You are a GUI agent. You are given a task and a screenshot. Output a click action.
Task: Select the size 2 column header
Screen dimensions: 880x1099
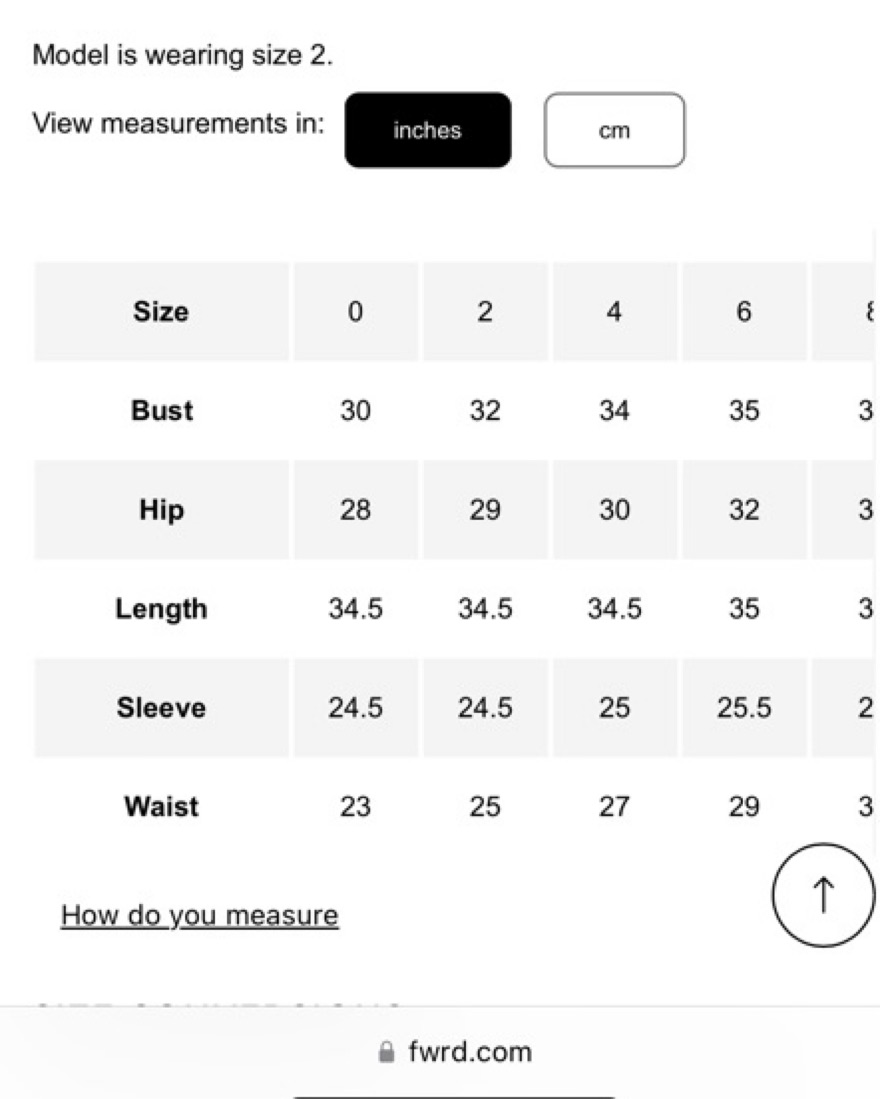click(485, 311)
